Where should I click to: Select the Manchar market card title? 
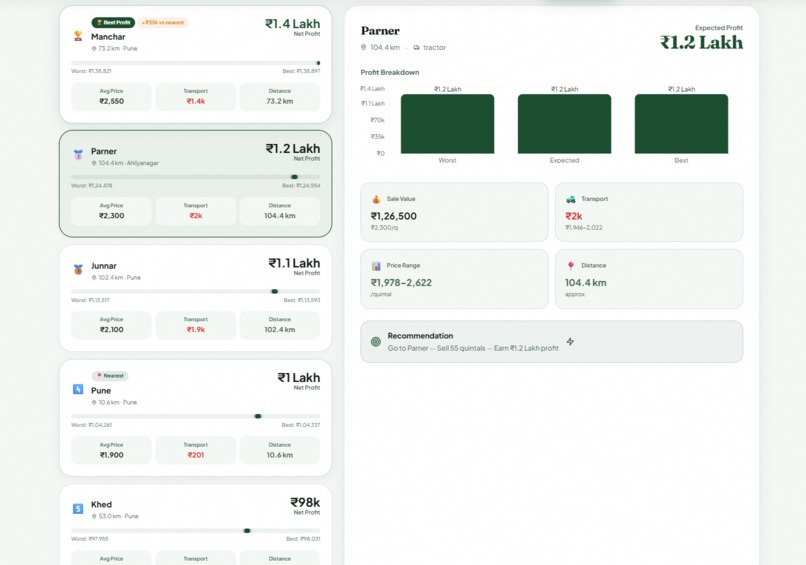click(108, 37)
